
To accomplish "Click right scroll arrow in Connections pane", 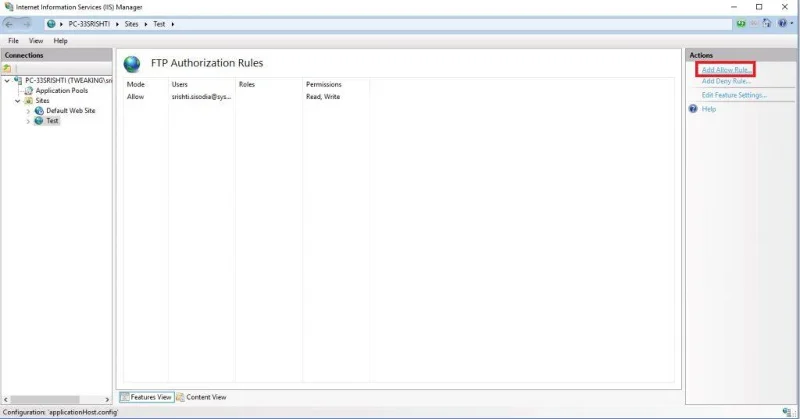I will [x=107, y=400].
